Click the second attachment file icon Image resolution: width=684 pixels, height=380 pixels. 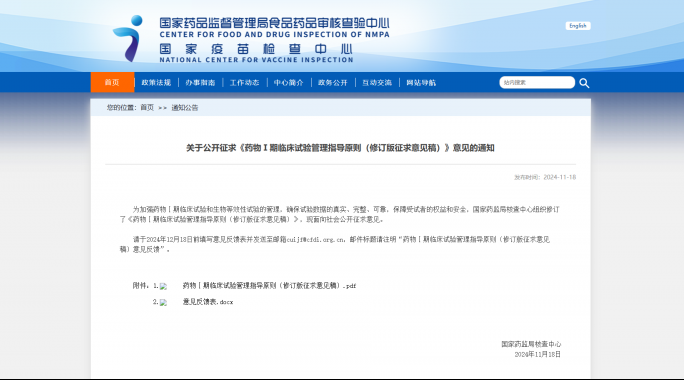[x=163, y=302]
